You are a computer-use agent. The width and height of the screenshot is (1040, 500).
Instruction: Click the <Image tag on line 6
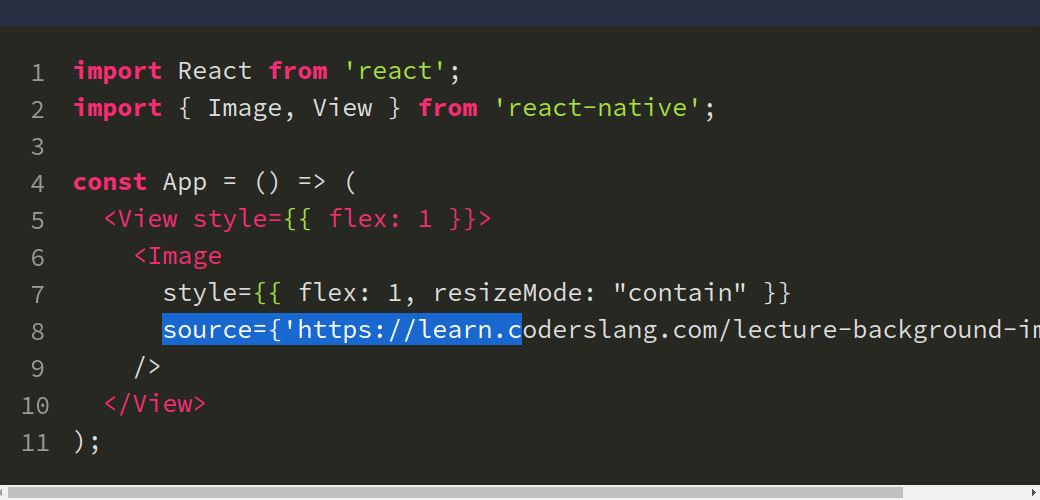tap(178, 256)
